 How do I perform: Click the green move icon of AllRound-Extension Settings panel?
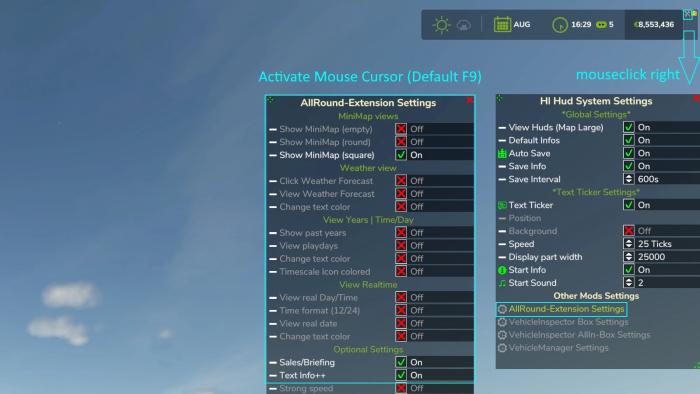[271, 99]
